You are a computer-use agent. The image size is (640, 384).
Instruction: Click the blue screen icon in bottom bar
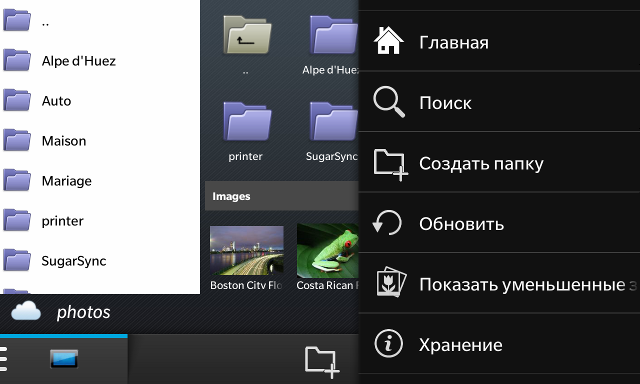(64, 359)
